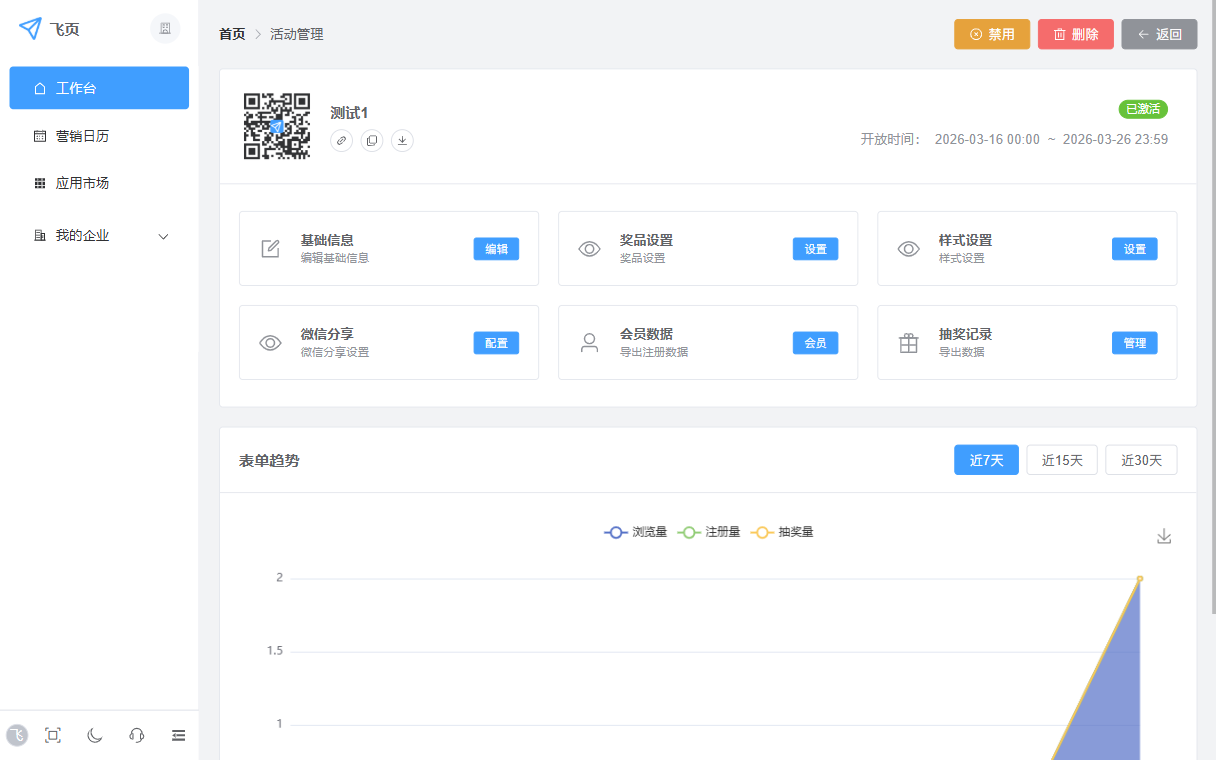Download the QR code image
The width and height of the screenshot is (1216, 760).
point(402,140)
